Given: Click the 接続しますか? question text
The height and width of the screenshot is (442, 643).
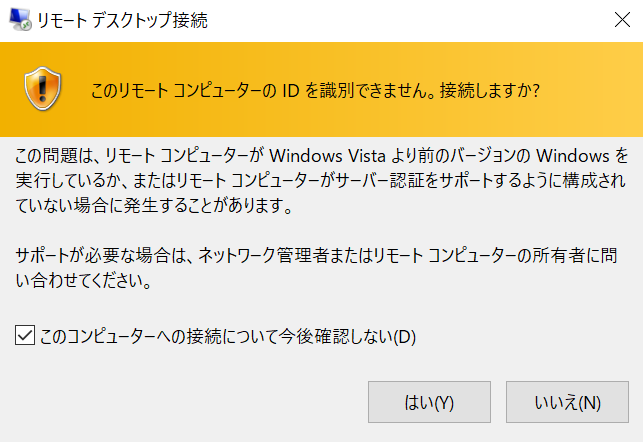Looking at the screenshot, I should tap(490, 90).
